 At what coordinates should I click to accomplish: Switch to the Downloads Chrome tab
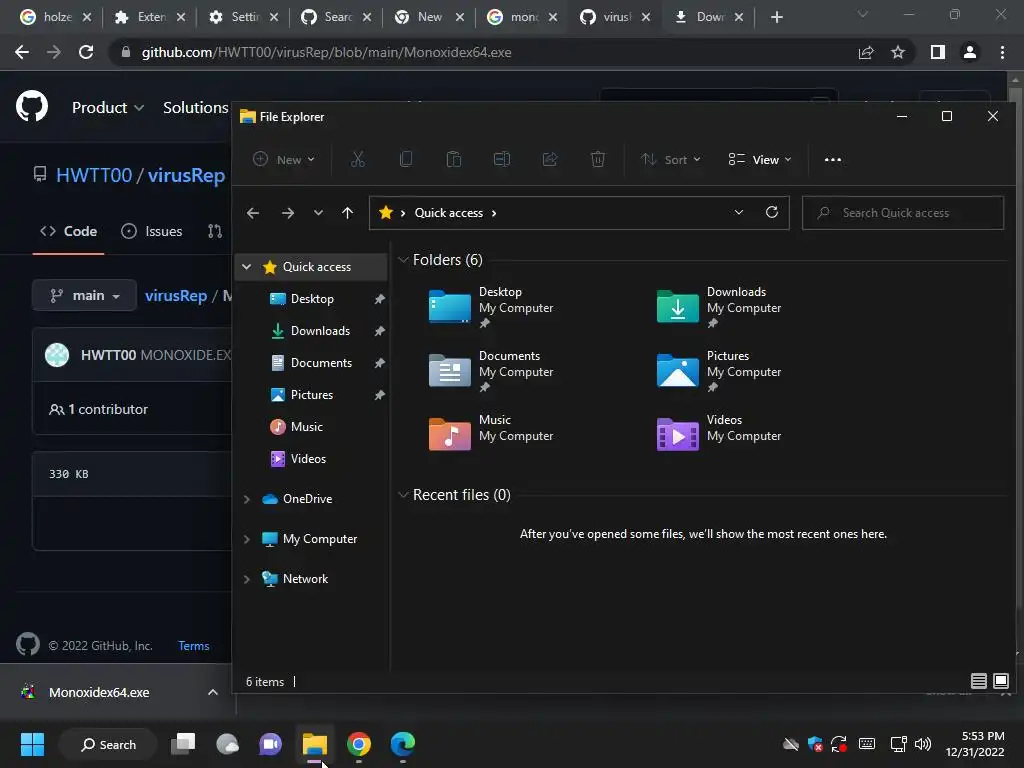708,17
